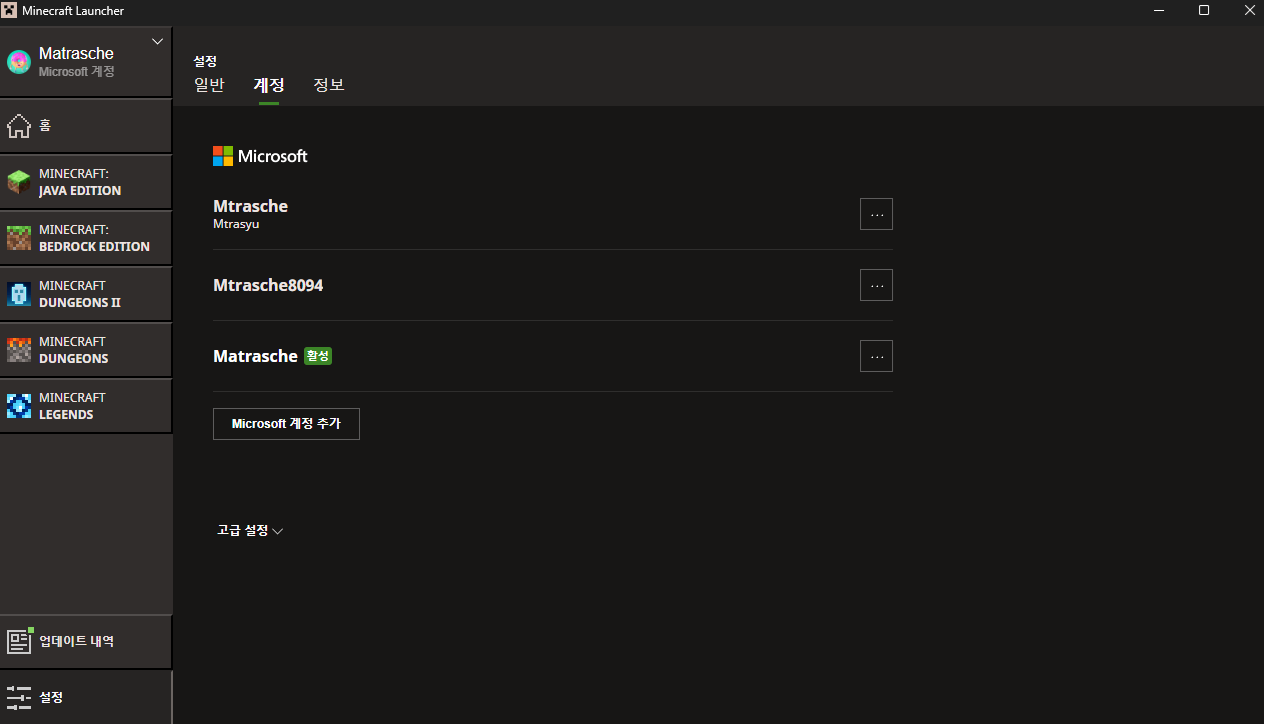The width and height of the screenshot is (1264, 724).
Task: Go to the 홈 sidebar entry
Action: 86,126
